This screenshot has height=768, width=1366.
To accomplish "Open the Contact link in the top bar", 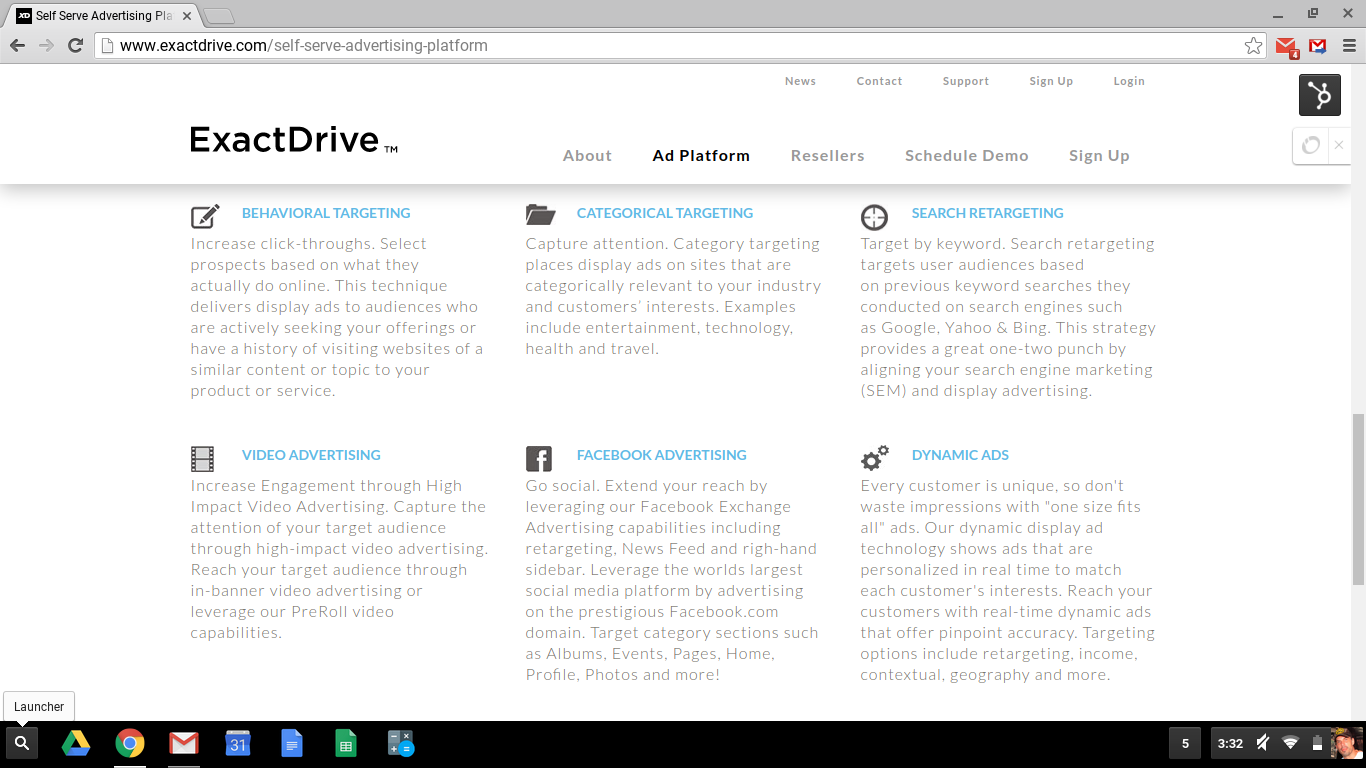I will pyautogui.click(x=879, y=81).
